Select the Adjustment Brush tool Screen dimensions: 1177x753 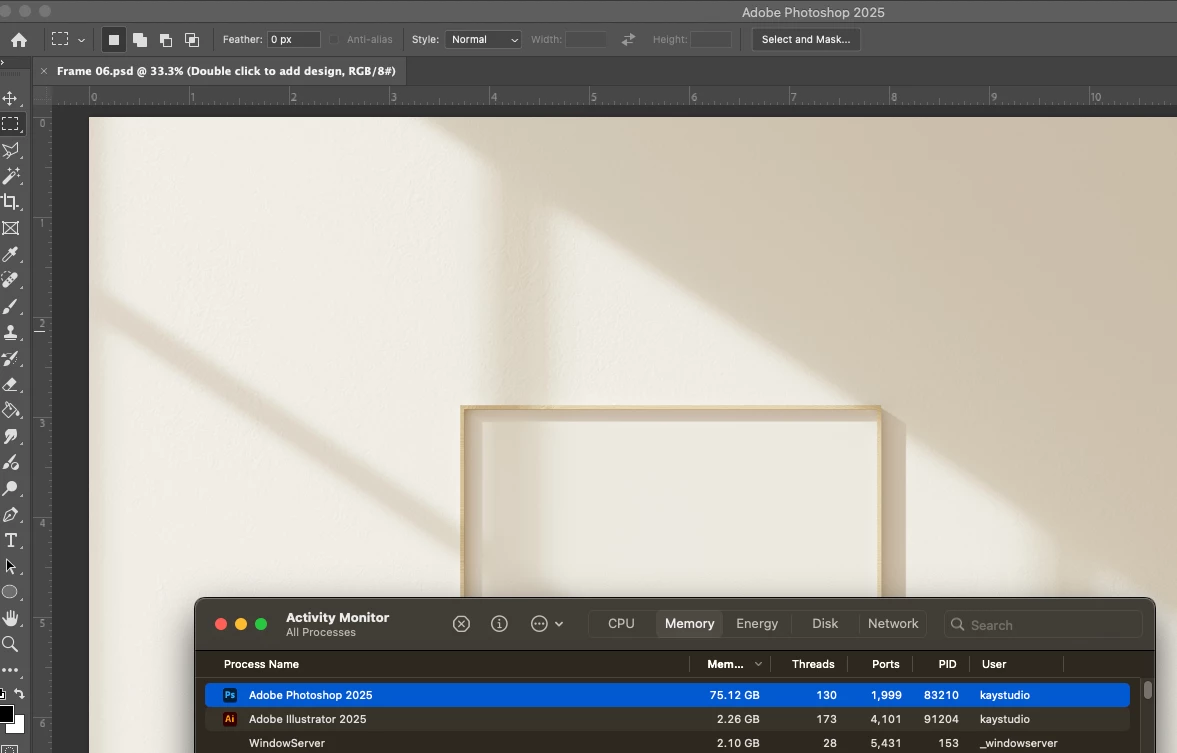click(x=11, y=462)
